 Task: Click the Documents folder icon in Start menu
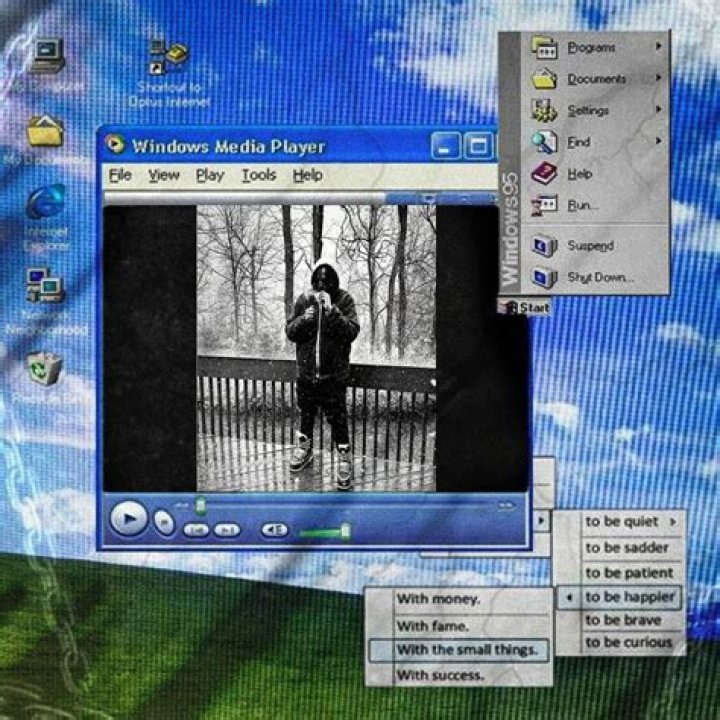coord(545,79)
